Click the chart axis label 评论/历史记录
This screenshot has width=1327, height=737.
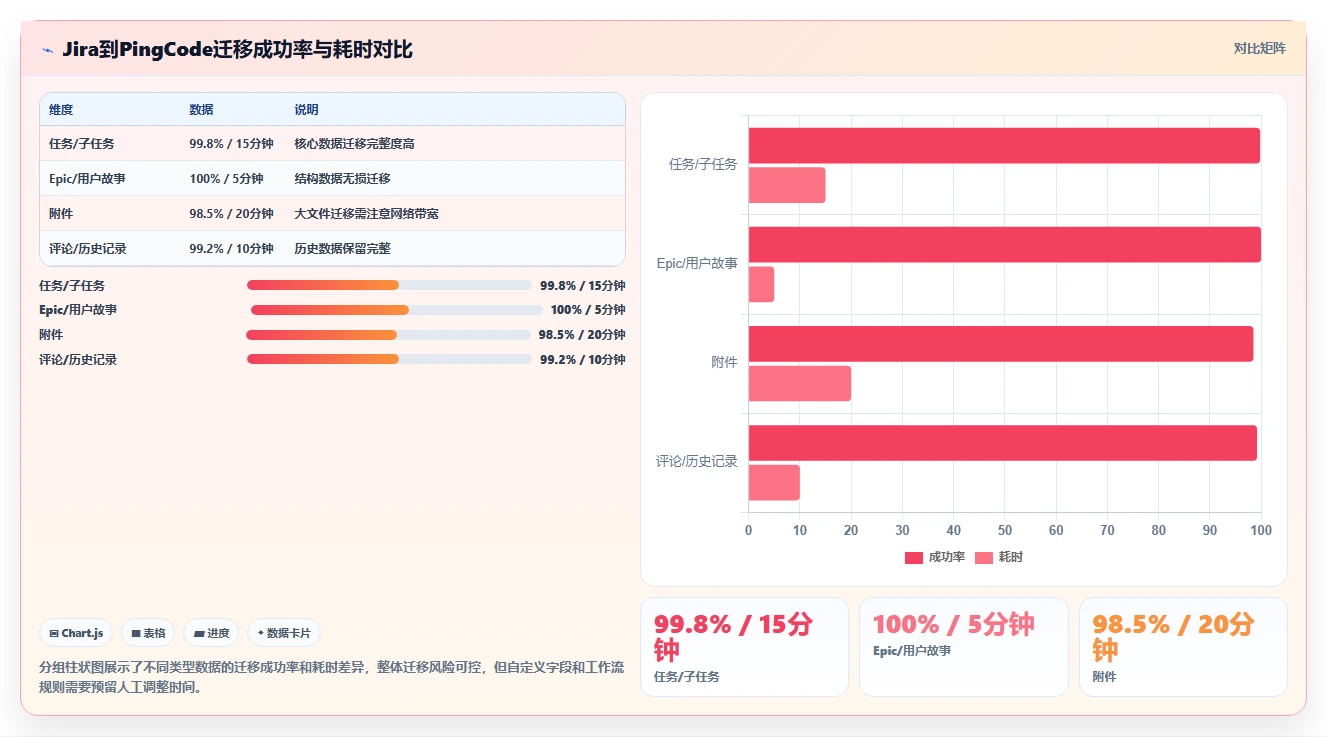pos(697,461)
